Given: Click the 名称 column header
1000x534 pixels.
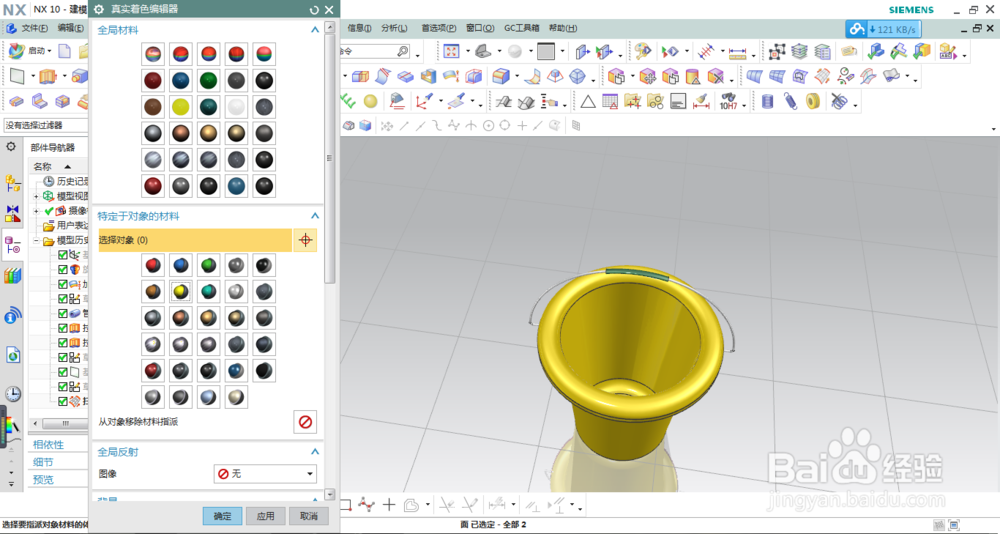Looking at the screenshot, I should pos(43,166).
